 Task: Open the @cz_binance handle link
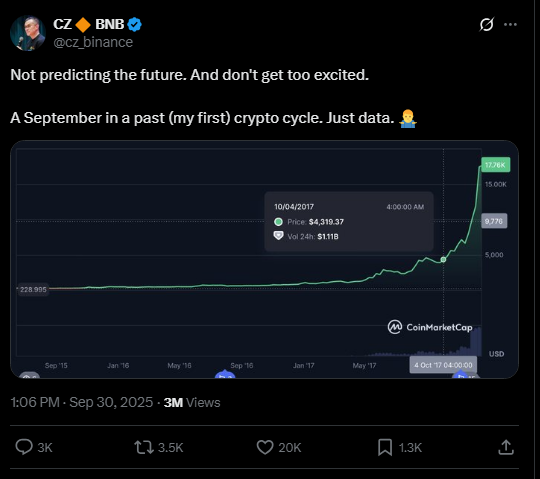click(x=93, y=42)
